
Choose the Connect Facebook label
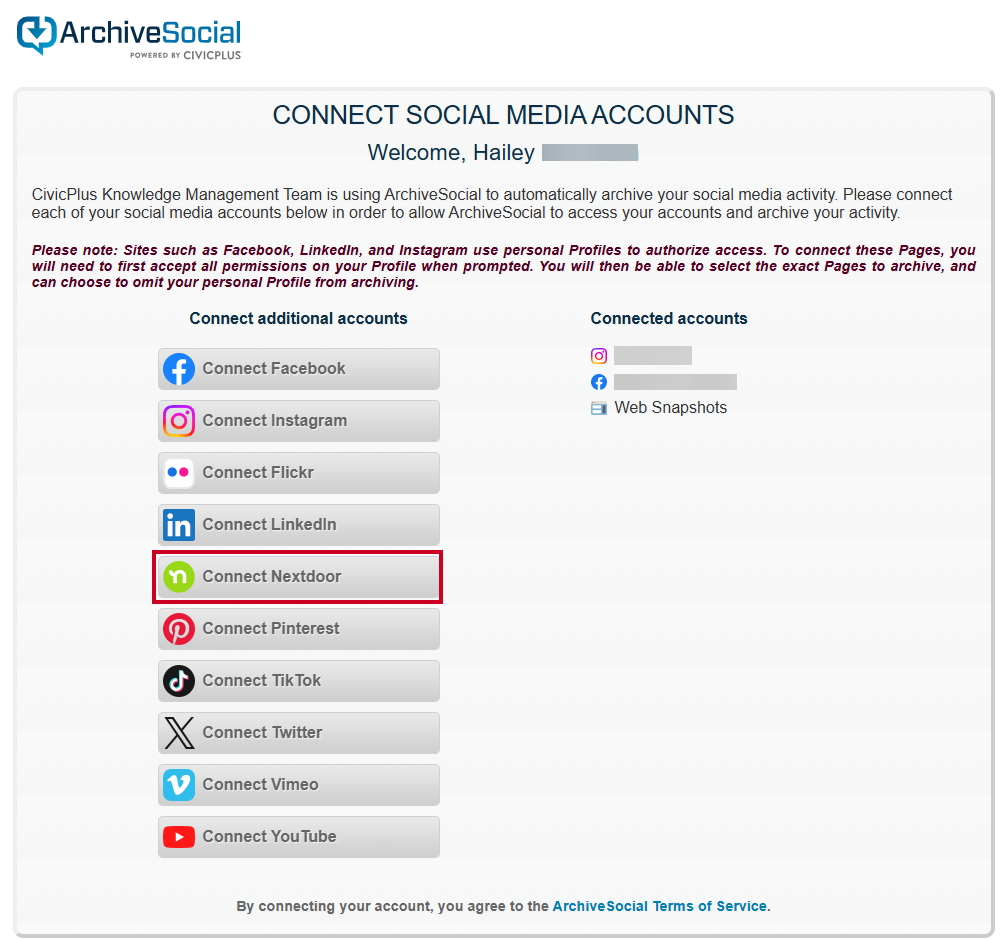(x=274, y=368)
